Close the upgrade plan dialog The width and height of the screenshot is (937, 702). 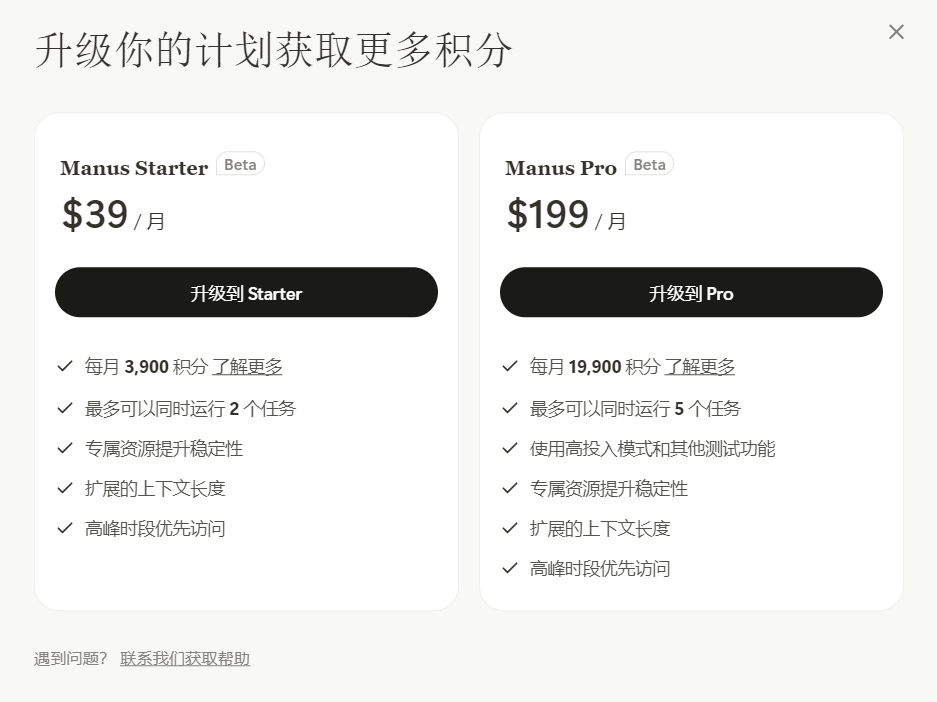coord(896,32)
